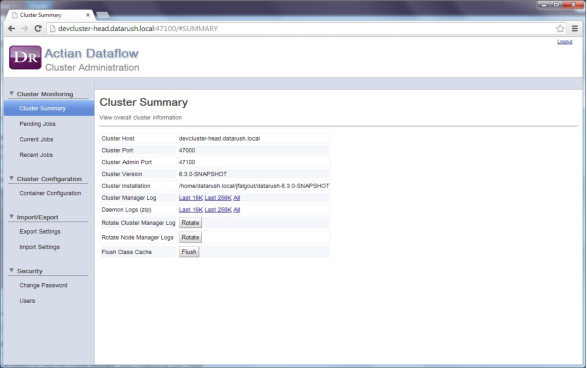The width and height of the screenshot is (587, 369).
Task: Open a new browser tab
Action: (x=103, y=15)
